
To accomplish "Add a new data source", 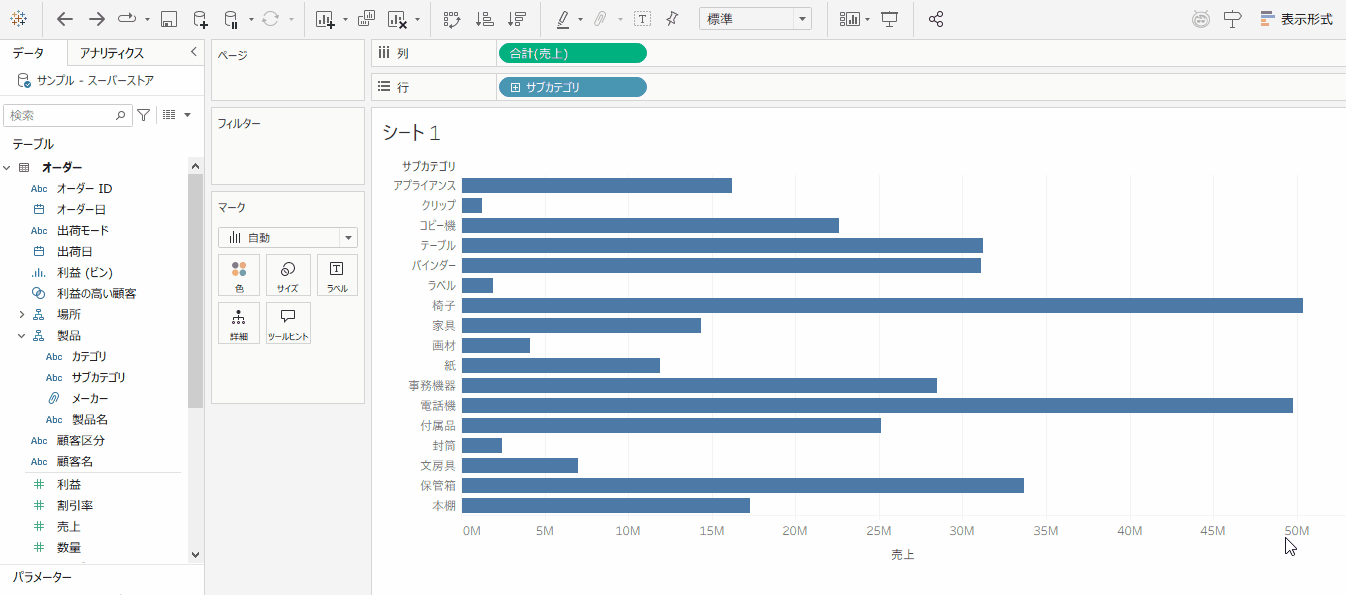I will (200, 19).
